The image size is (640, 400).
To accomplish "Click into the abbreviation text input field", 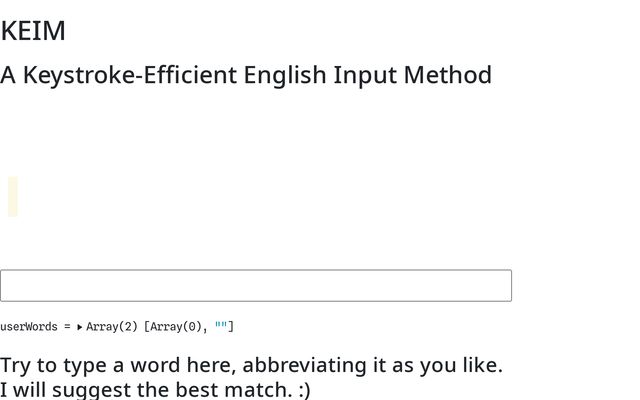I will pos(256,286).
